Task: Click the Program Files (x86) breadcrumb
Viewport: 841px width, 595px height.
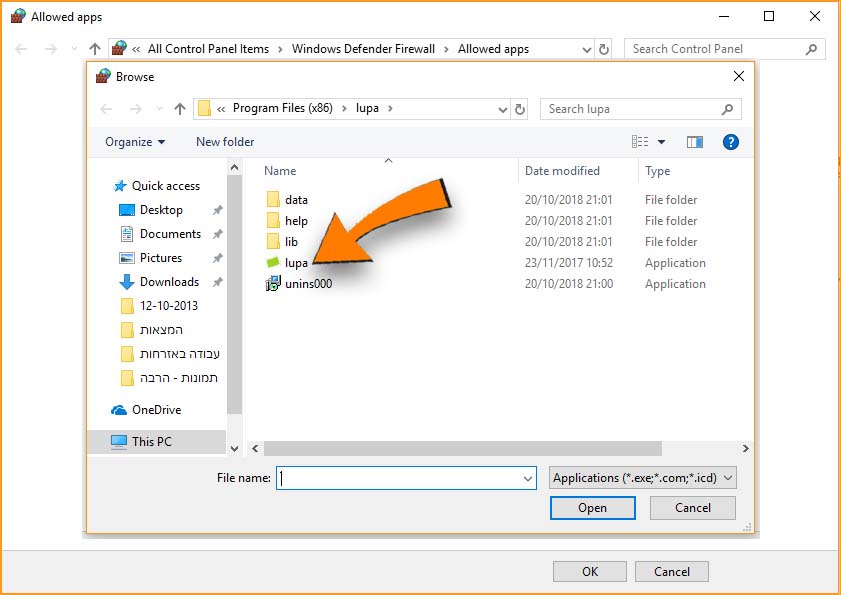Action: click(283, 109)
